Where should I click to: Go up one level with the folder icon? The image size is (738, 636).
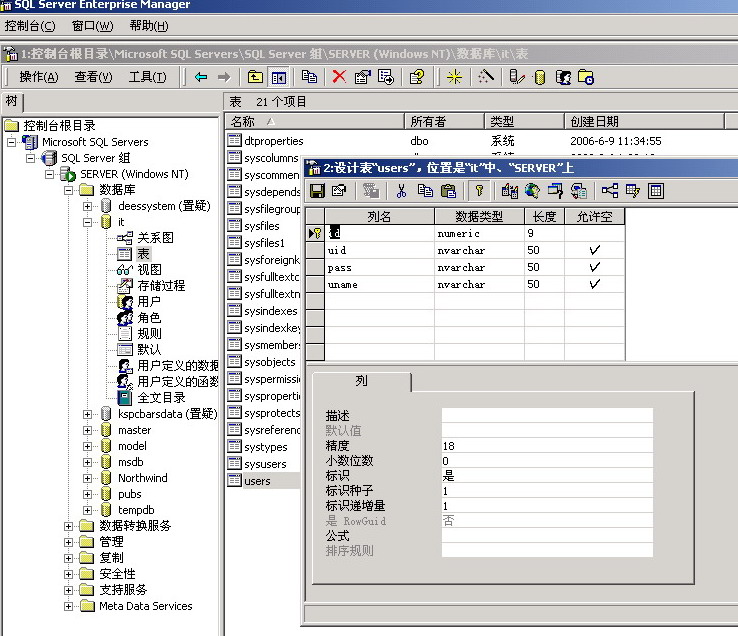(x=255, y=77)
